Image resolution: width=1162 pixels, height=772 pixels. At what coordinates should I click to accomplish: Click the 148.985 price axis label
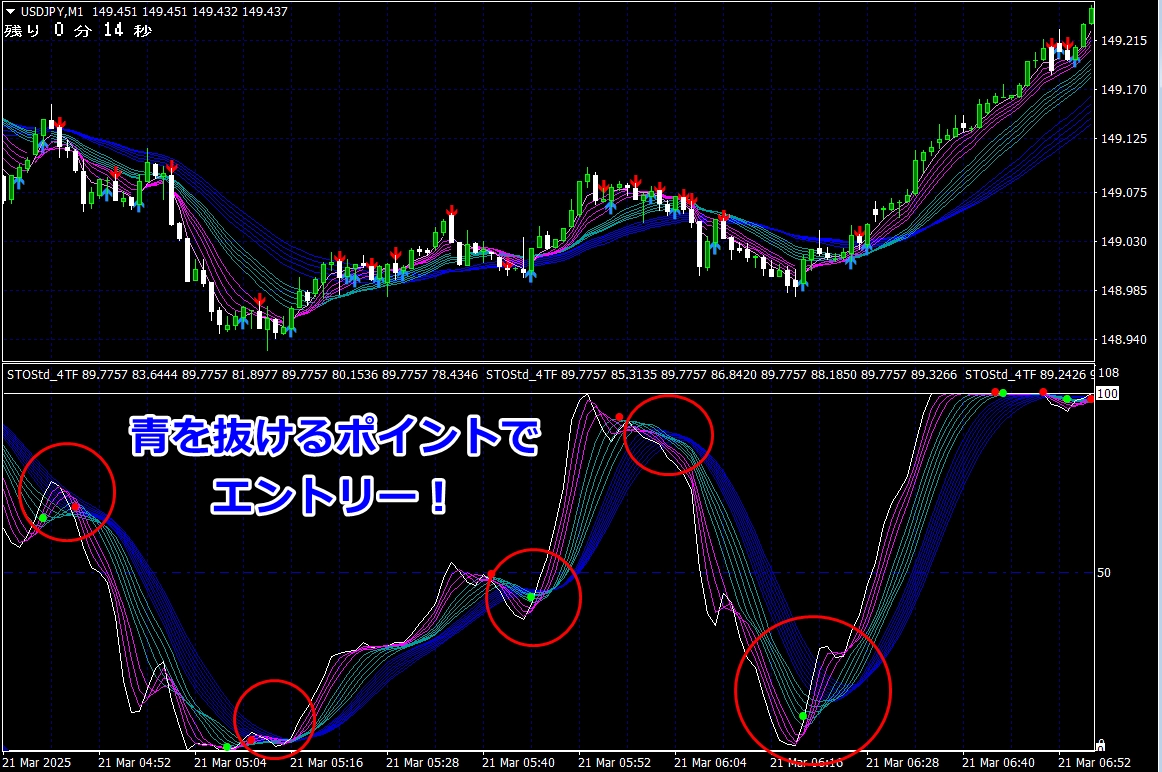[x=1123, y=290]
